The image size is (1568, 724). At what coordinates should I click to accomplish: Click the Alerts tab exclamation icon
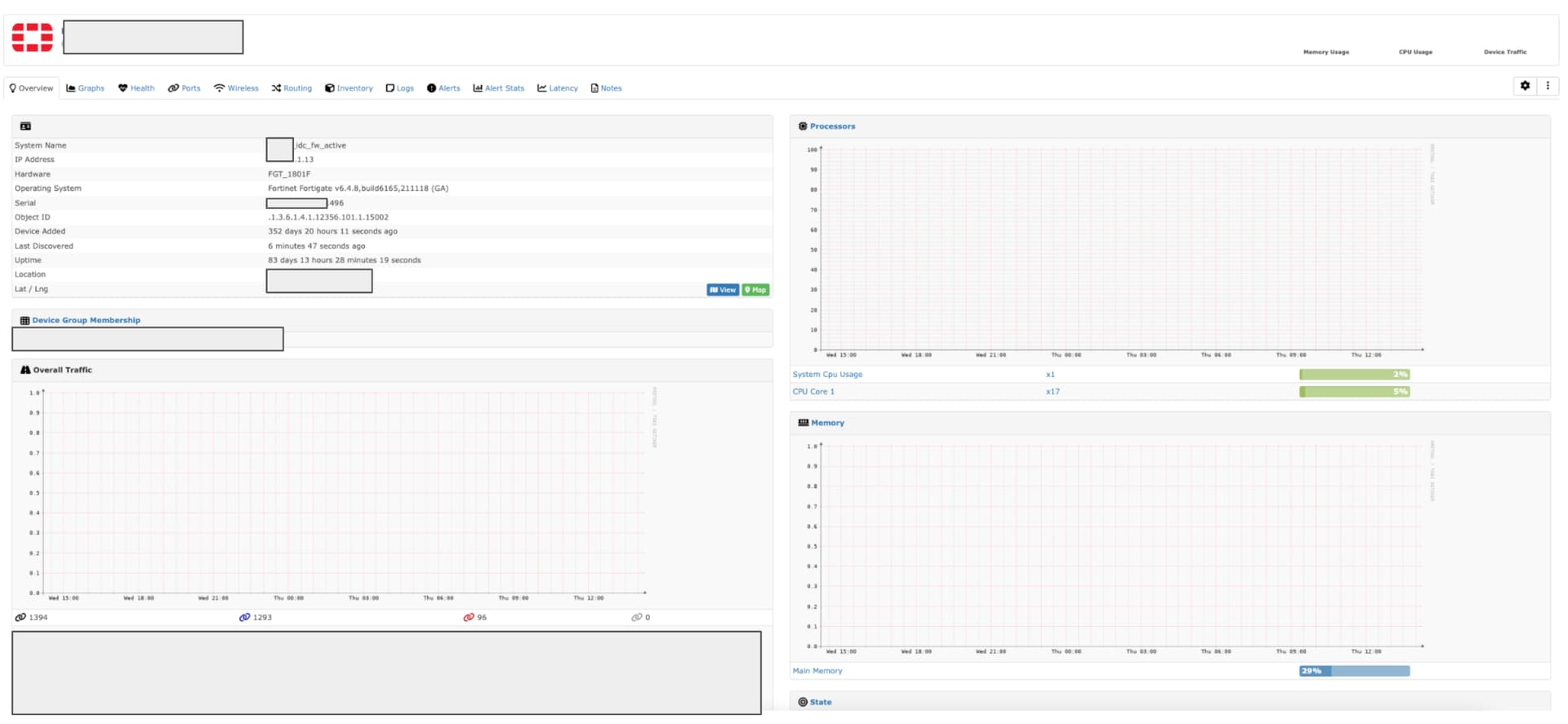coord(431,88)
